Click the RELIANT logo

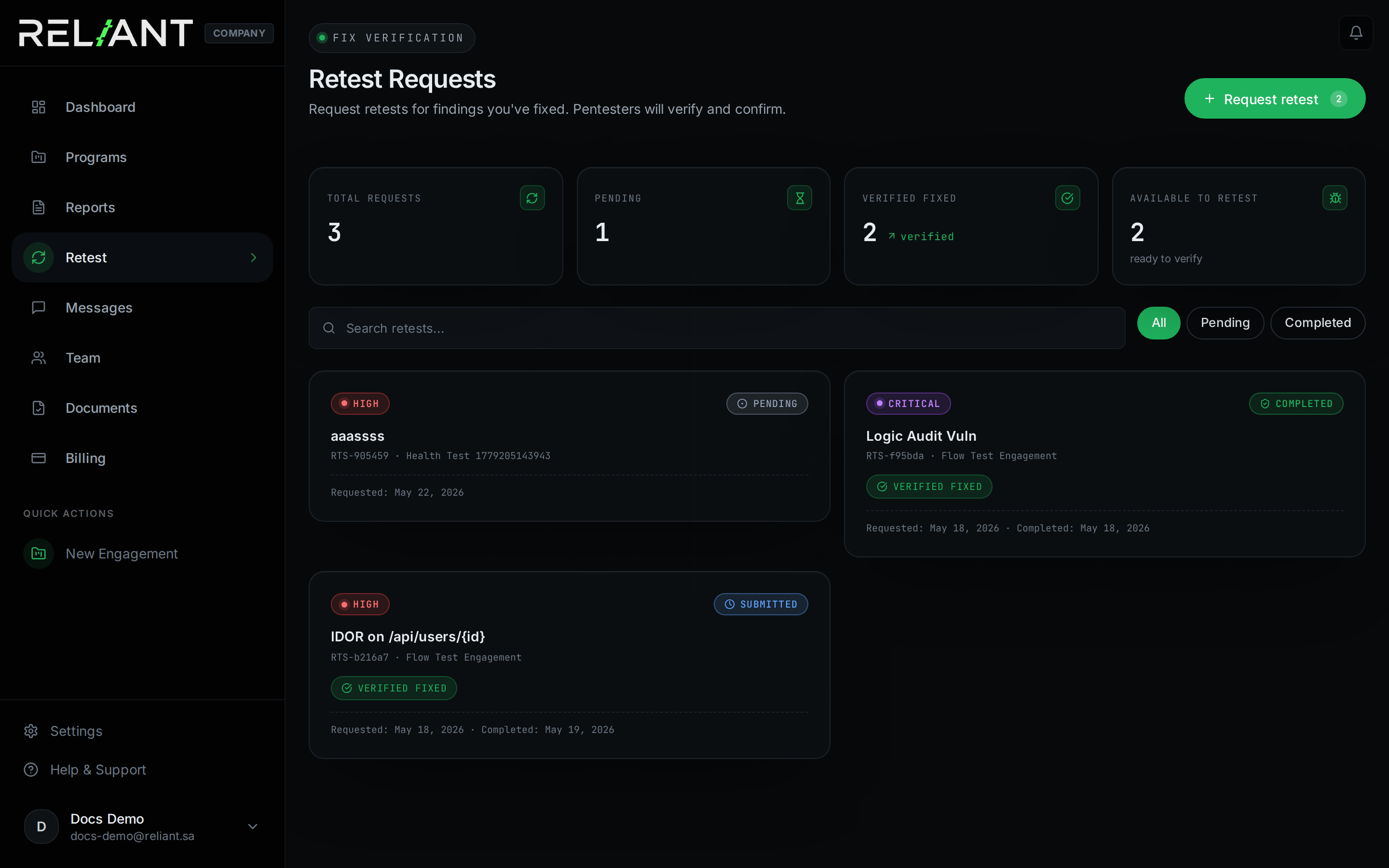(x=106, y=33)
